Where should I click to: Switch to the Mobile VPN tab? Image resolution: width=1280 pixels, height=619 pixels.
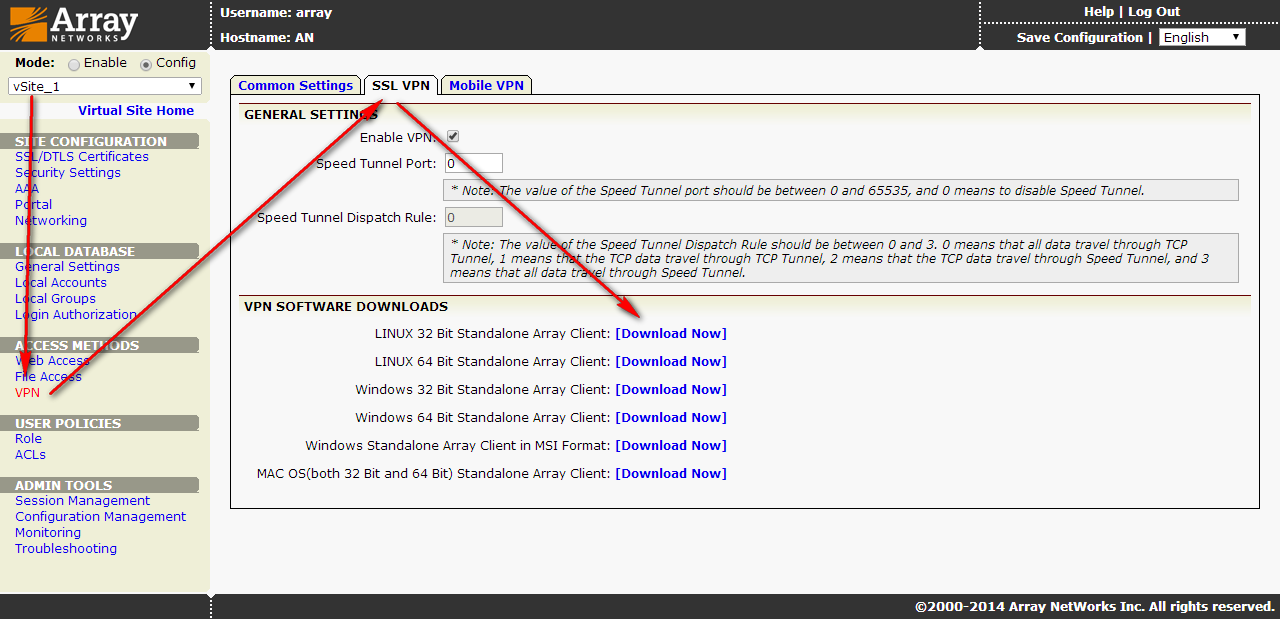coord(486,86)
